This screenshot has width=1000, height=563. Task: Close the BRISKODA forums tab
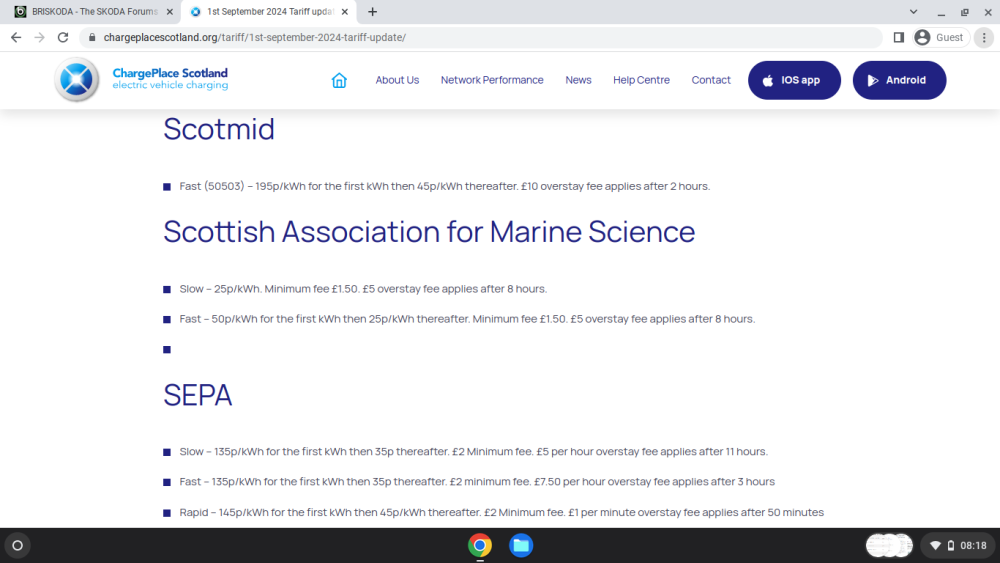(x=170, y=11)
